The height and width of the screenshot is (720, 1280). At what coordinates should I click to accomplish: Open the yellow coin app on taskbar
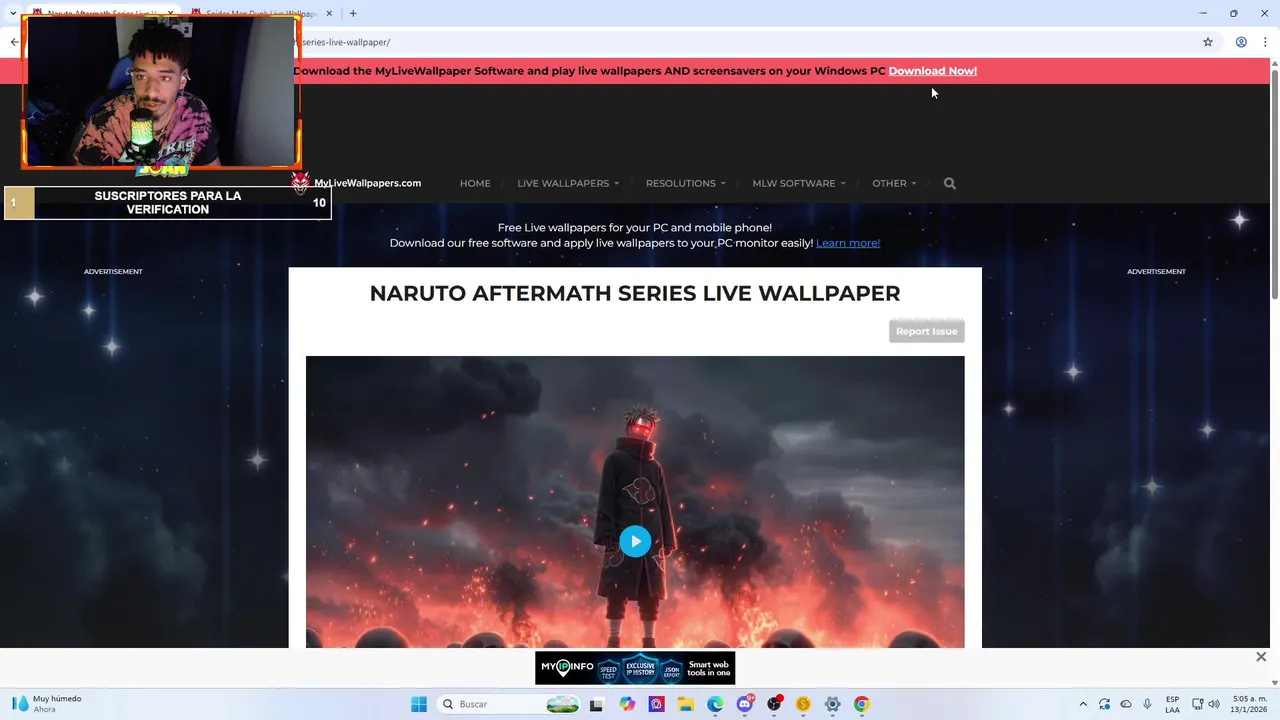pyautogui.click(x=803, y=704)
